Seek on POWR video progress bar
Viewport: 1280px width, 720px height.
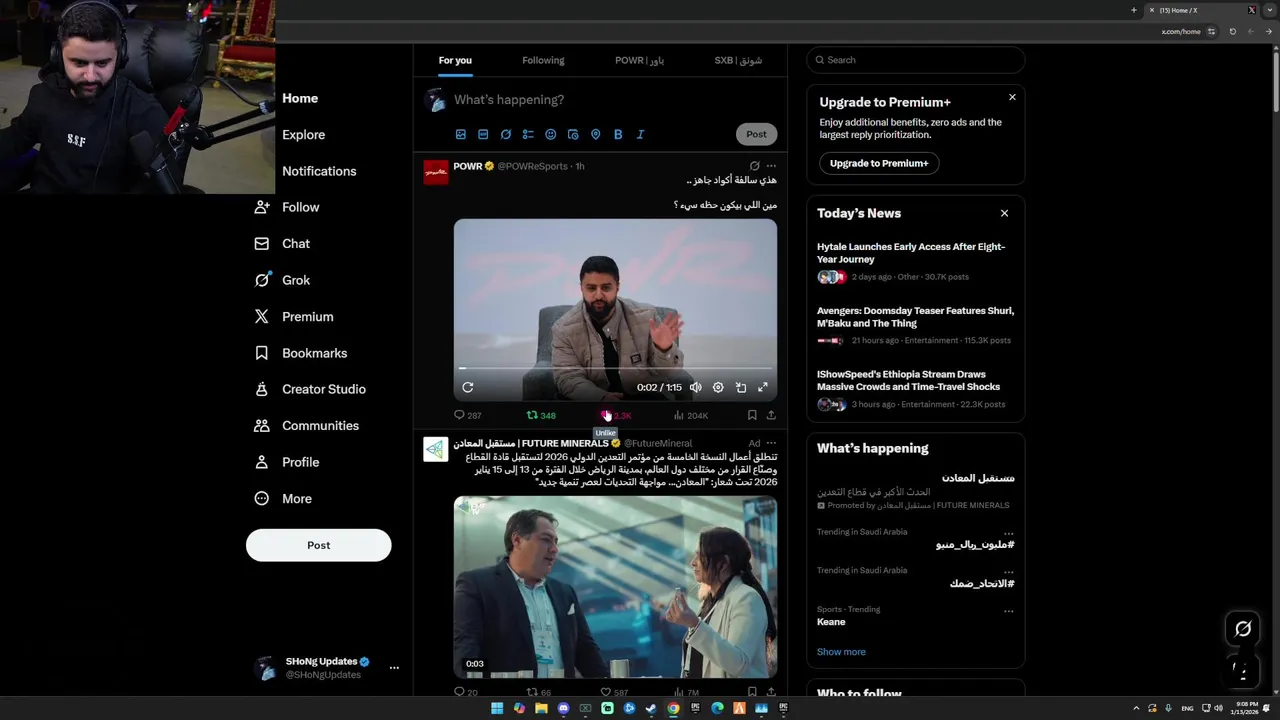(x=615, y=369)
